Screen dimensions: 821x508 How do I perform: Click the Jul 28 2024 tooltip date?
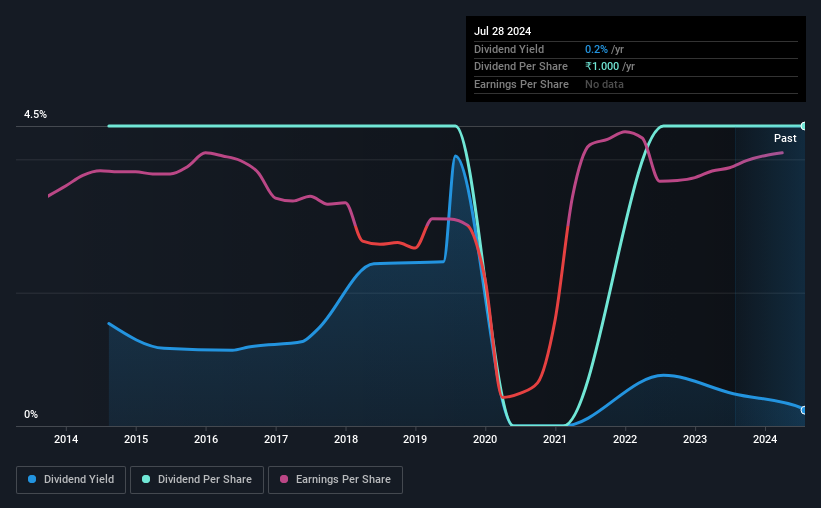tap(503, 31)
